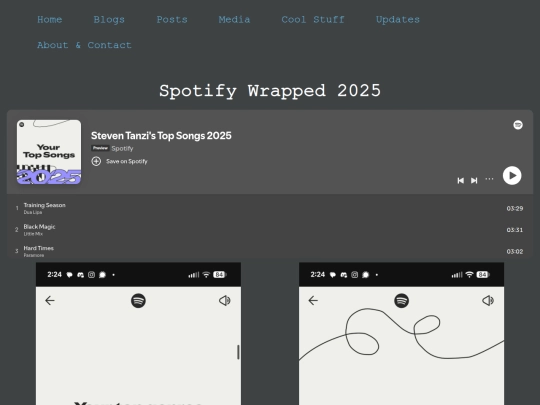Click speaker icon in left phone screenshot

coord(225,301)
